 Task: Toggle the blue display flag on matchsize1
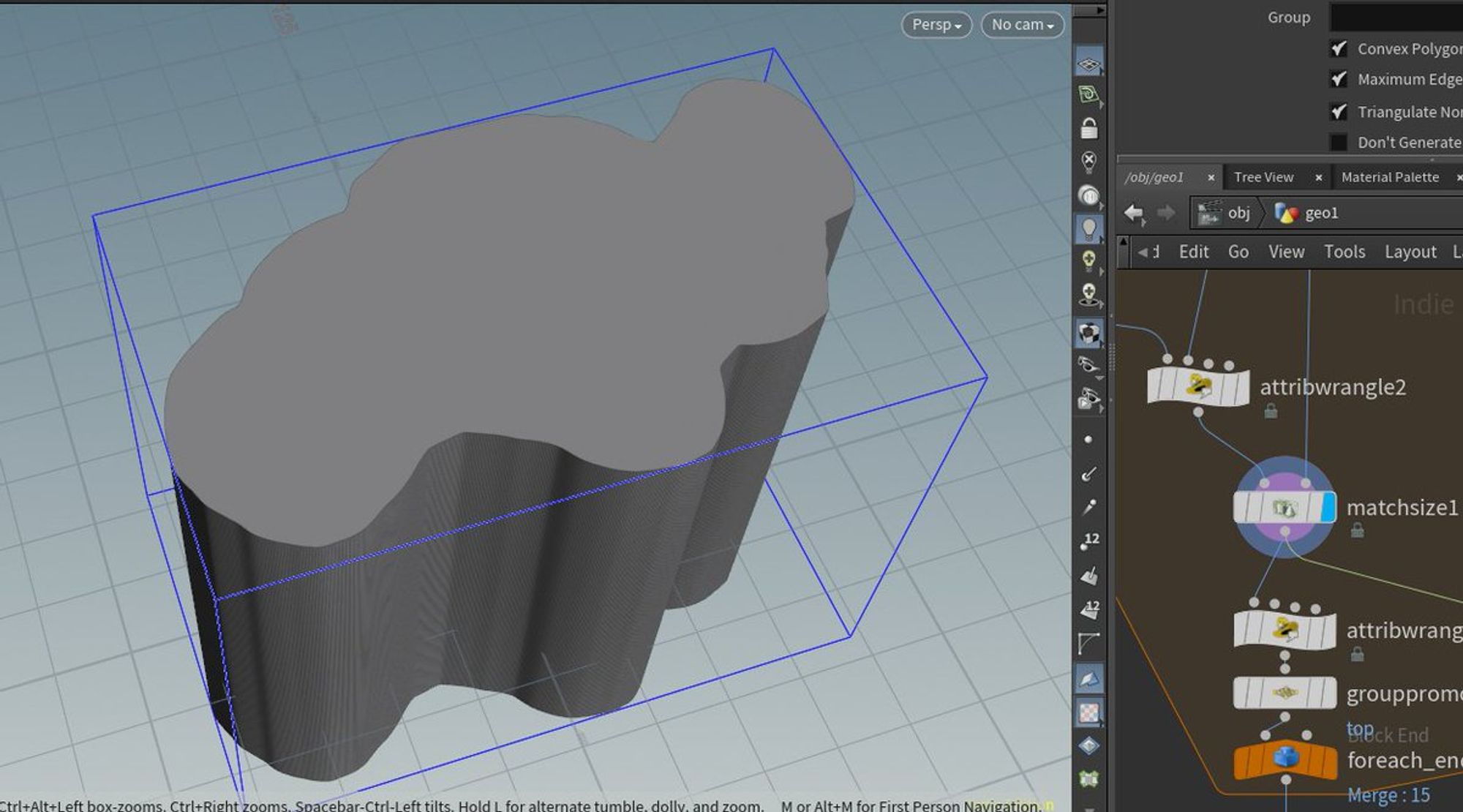click(1329, 508)
